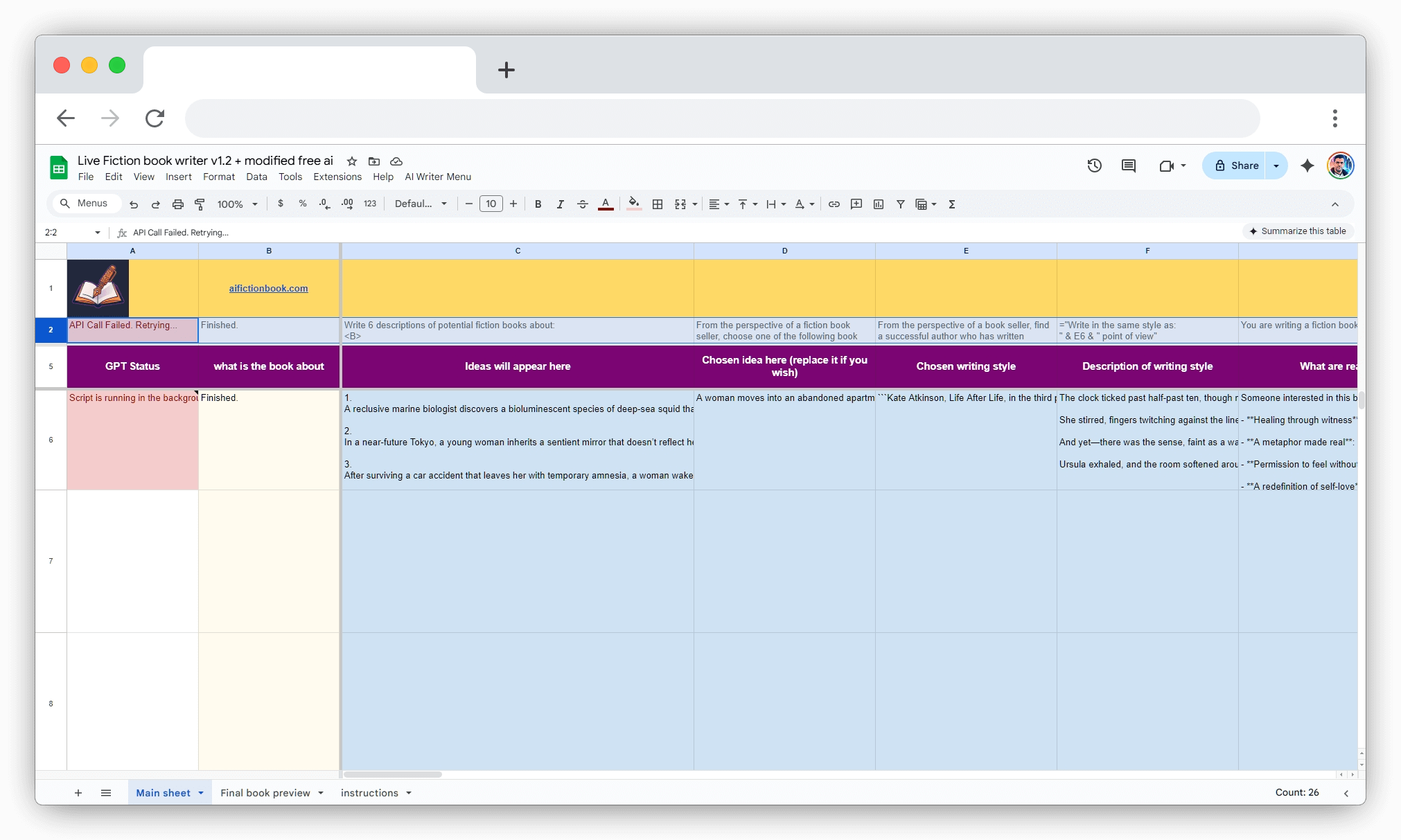The image size is (1401, 840).
Task: Toggle italic formatting
Action: 560,204
